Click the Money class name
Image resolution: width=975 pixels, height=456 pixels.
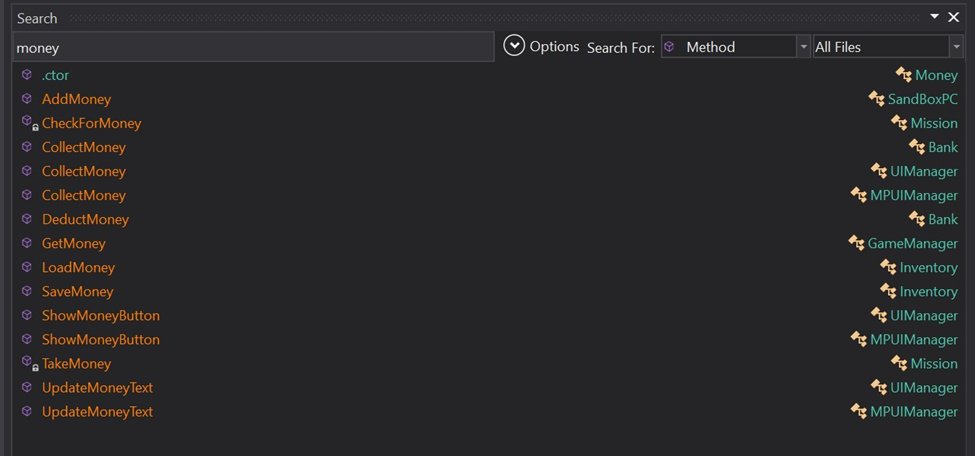(x=936, y=75)
